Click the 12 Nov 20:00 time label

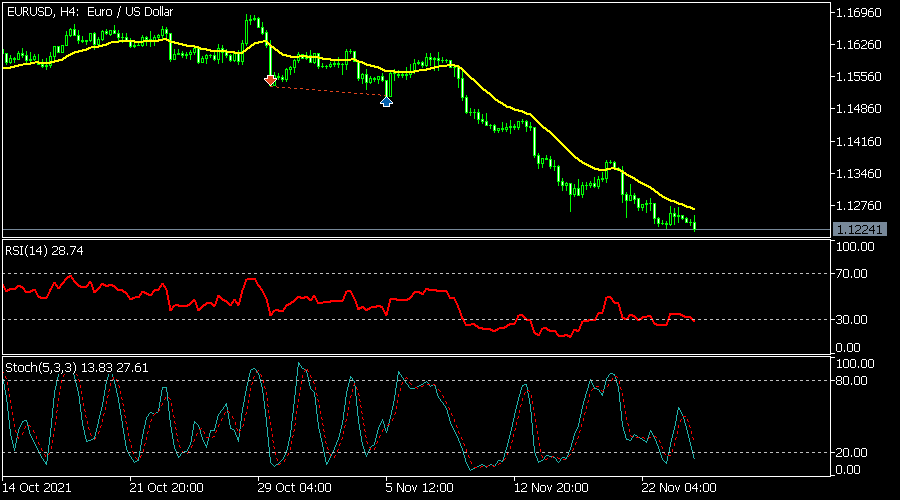pyautogui.click(x=551, y=488)
